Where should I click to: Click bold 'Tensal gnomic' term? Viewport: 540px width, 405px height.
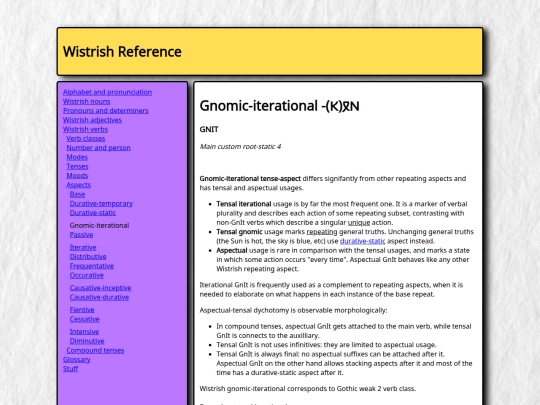(x=239, y=232)
